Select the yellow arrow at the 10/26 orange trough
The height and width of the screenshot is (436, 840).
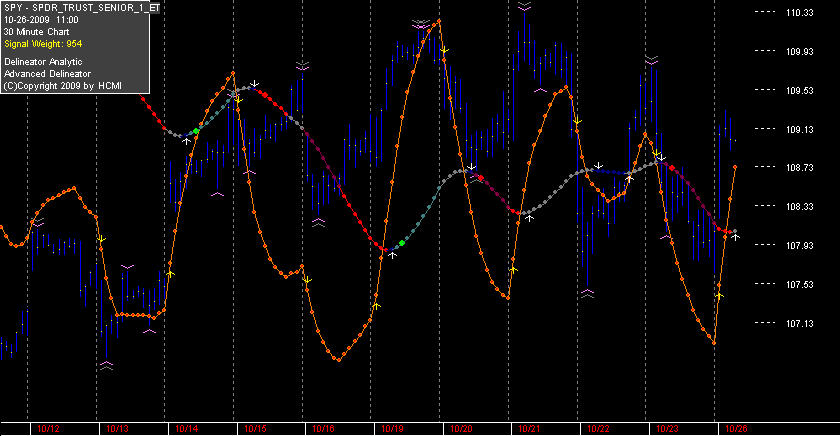pyautogui.click(x=719, y=295)
